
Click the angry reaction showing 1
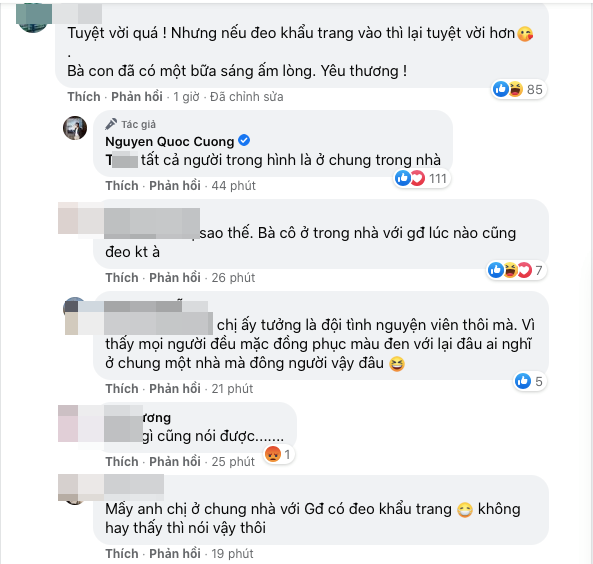[x=278, y=454]
